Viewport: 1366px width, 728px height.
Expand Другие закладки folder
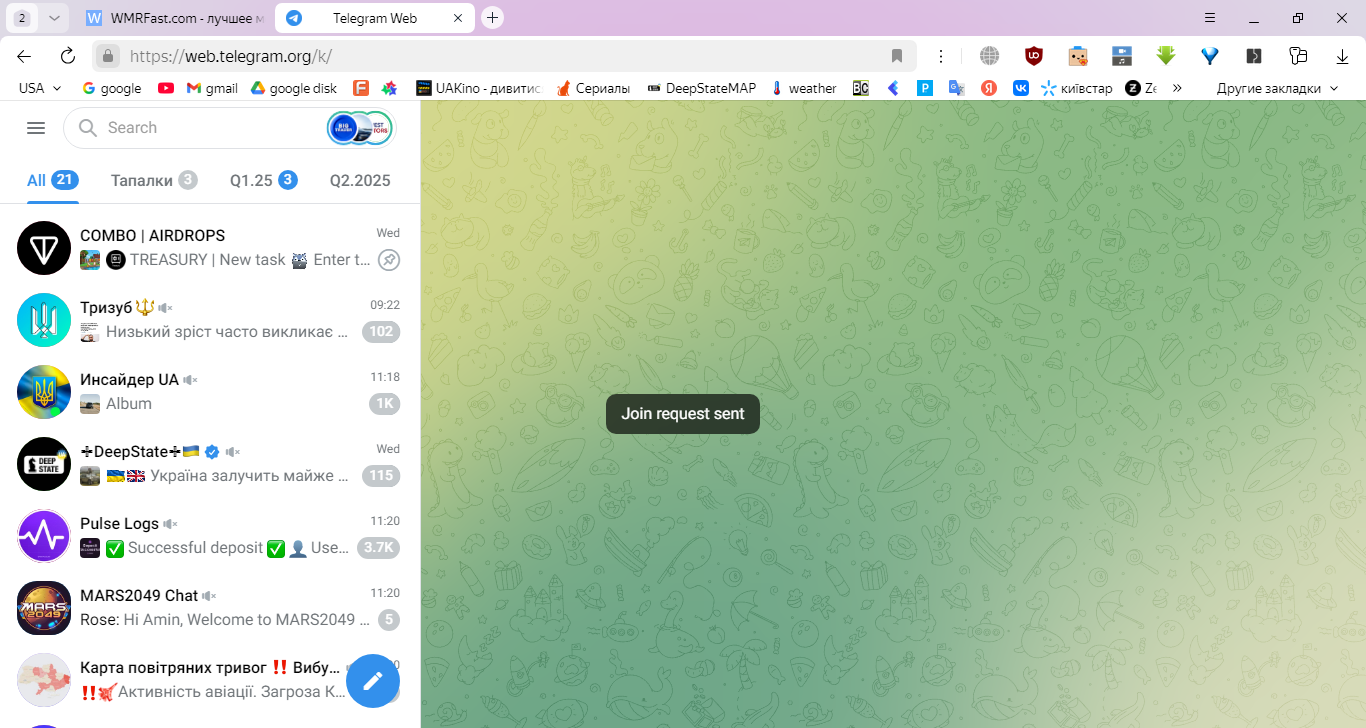coord(1277,88)
